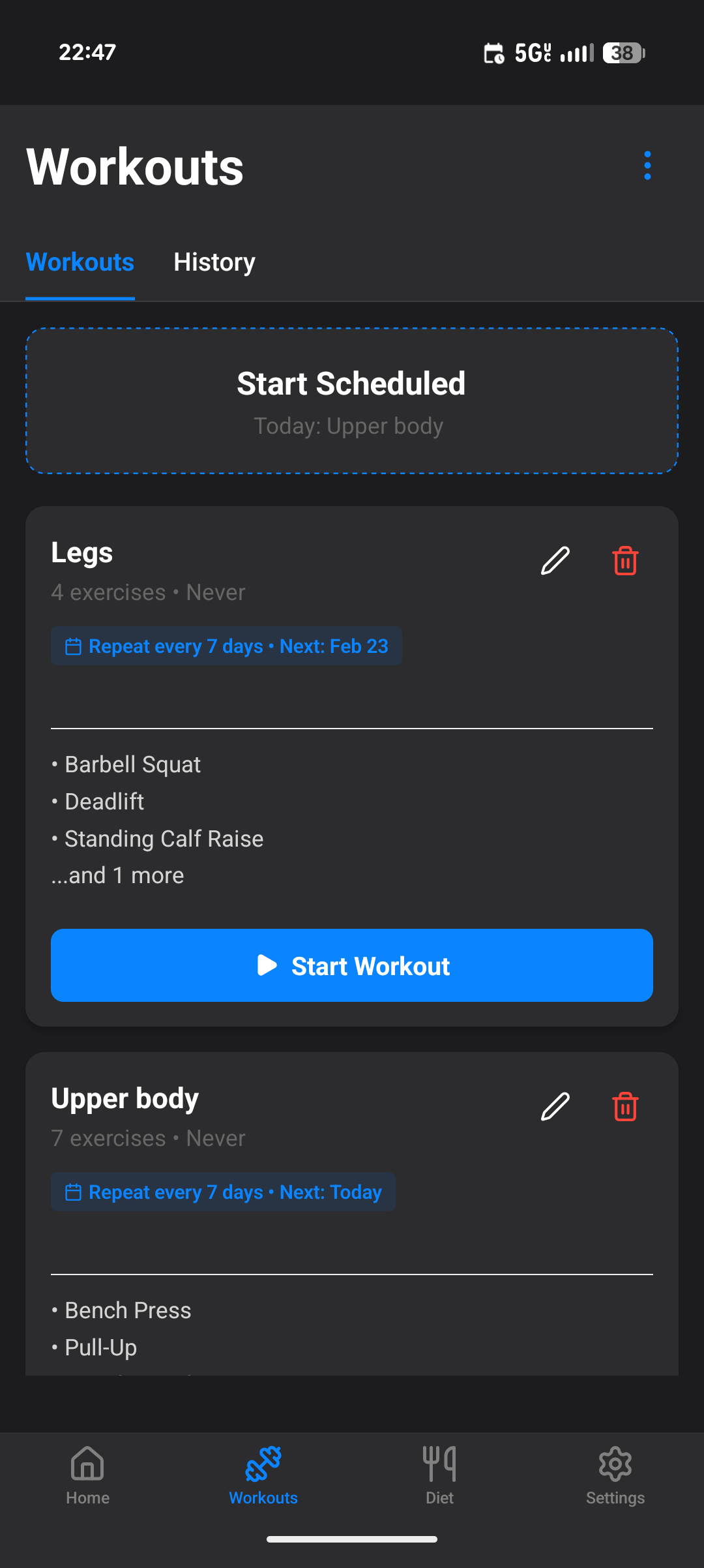Tap Upper body repeat every 7 days chip

[x=222, y=1192]
